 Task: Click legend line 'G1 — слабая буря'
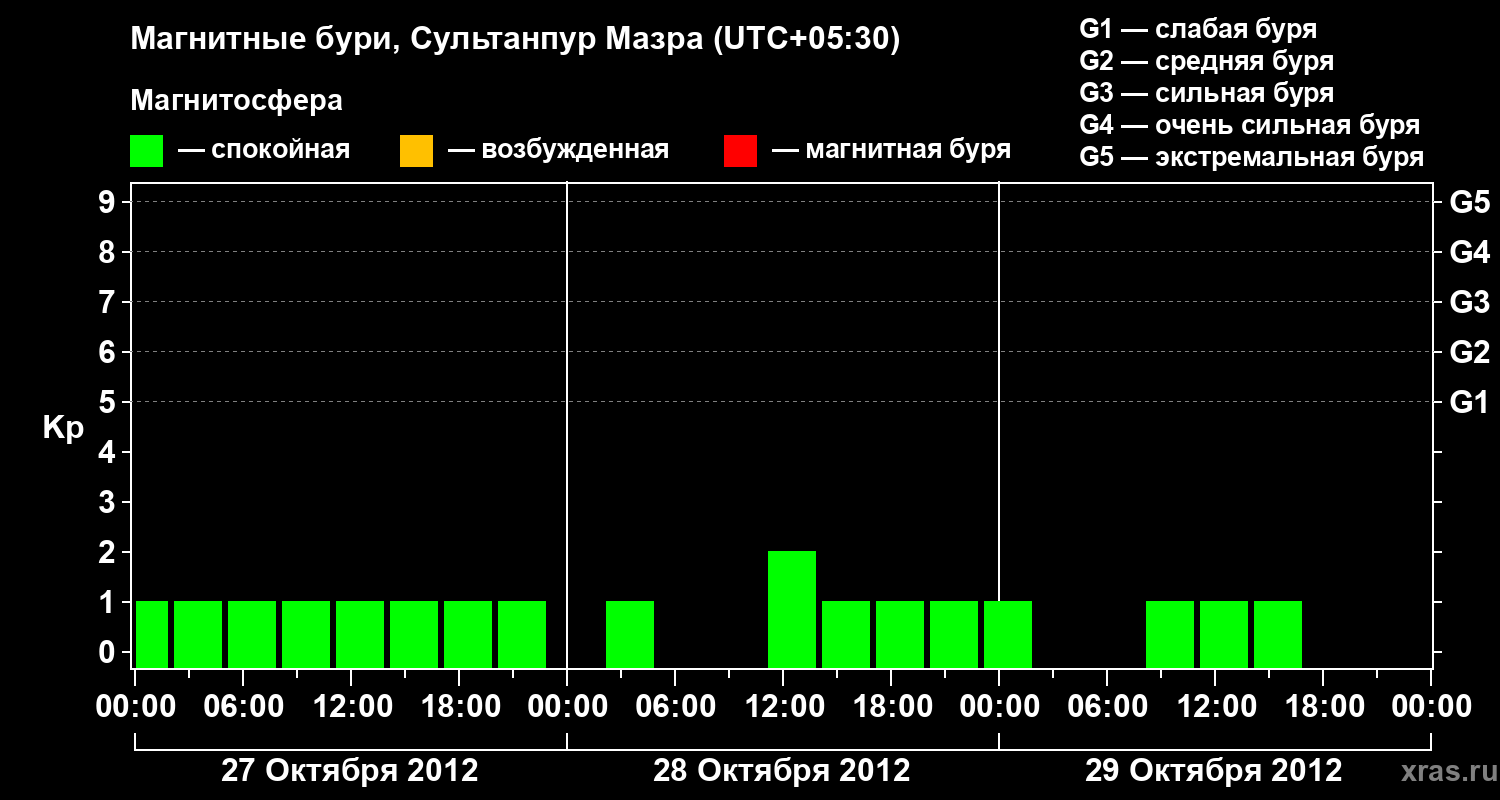click(x=1198, y=29)
